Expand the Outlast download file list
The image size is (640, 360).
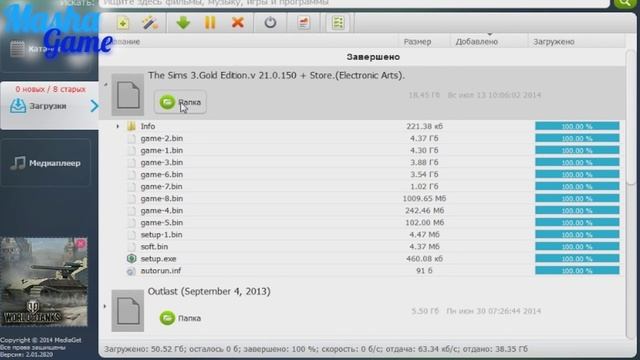pyautogui.click(x=105, y=306)
